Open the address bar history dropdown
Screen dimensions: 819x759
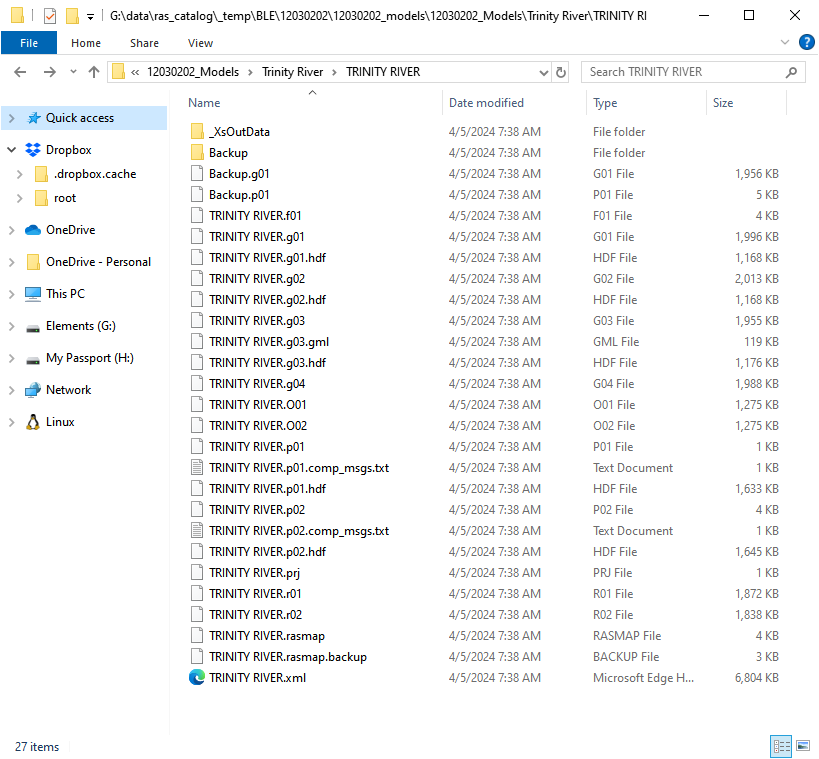[x=544, y=72]
